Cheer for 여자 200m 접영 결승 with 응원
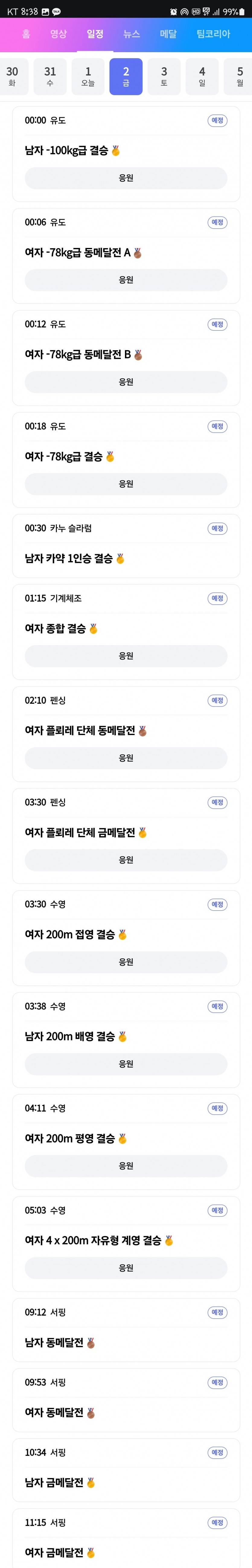The width and height of the screenshot is (252, 1568). pos(126,962)
